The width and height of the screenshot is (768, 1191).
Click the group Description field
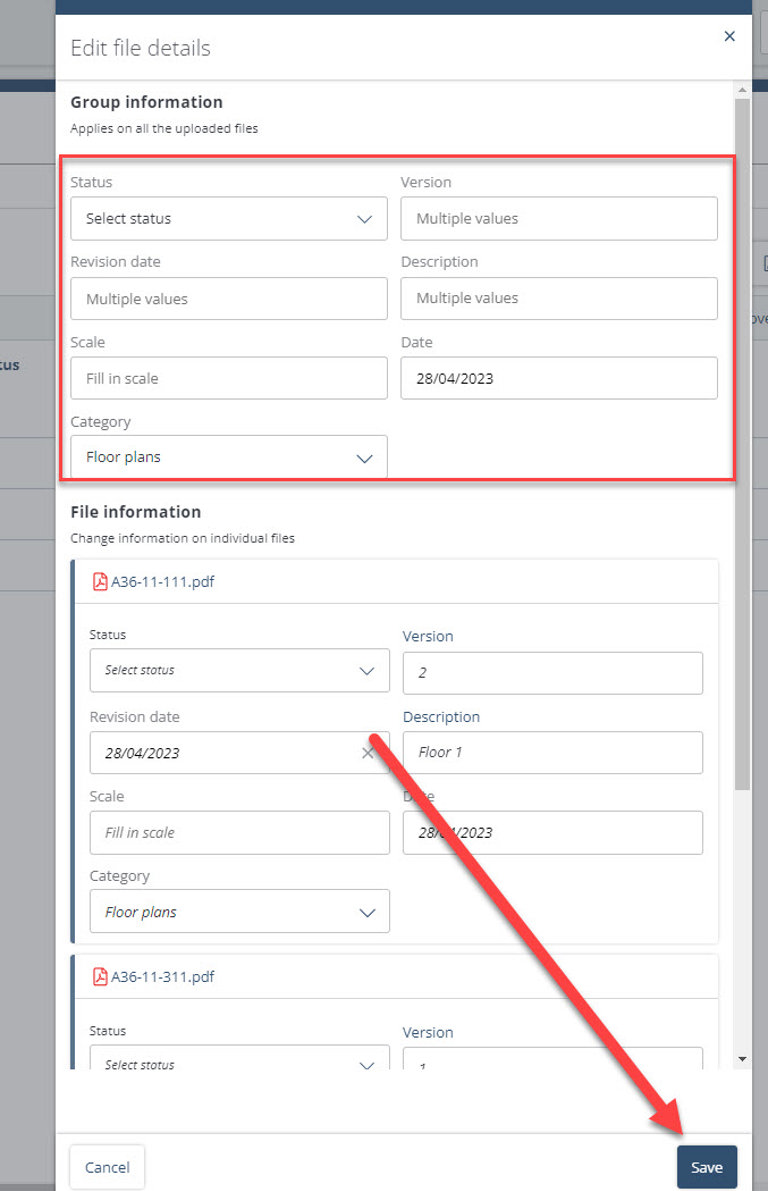[x=558, y=298]
